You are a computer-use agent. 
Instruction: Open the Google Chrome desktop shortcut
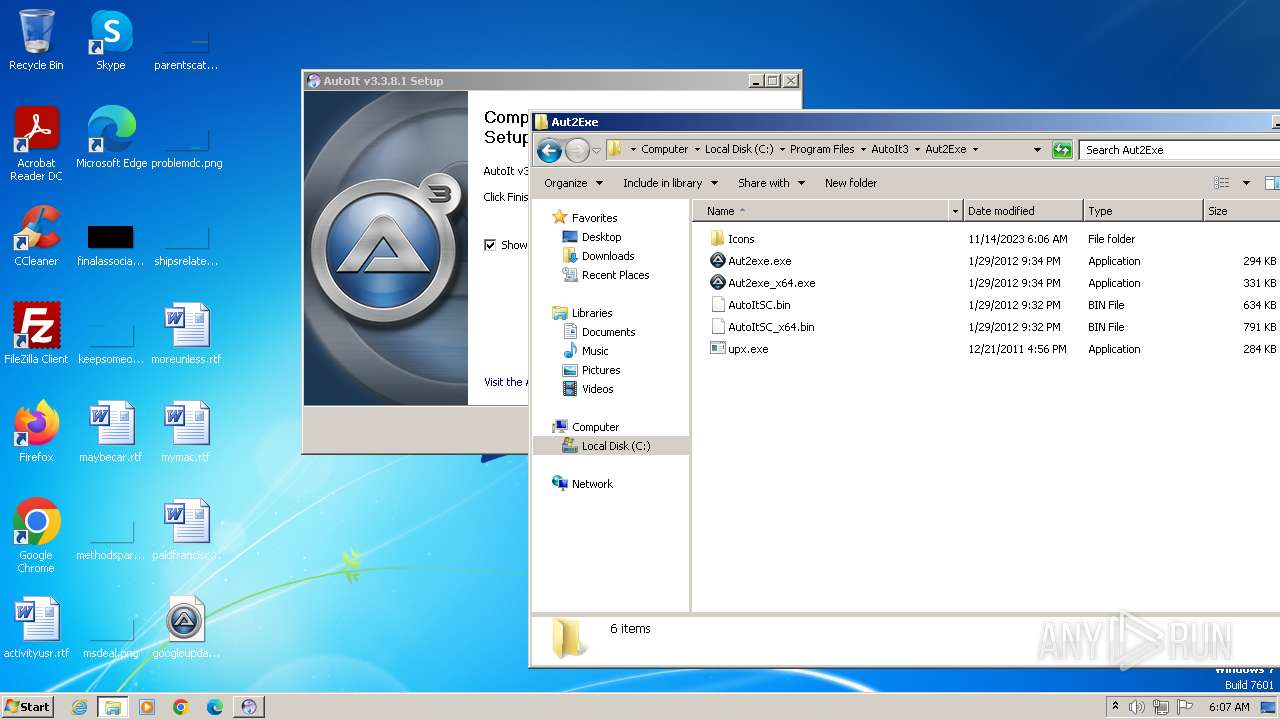coord(36,536)
